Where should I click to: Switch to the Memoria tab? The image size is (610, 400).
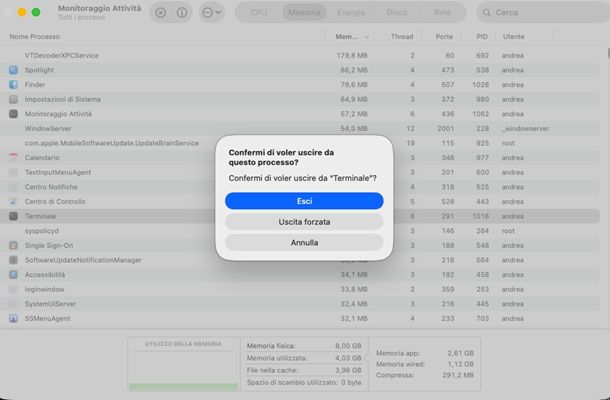(x=304, y=12)
